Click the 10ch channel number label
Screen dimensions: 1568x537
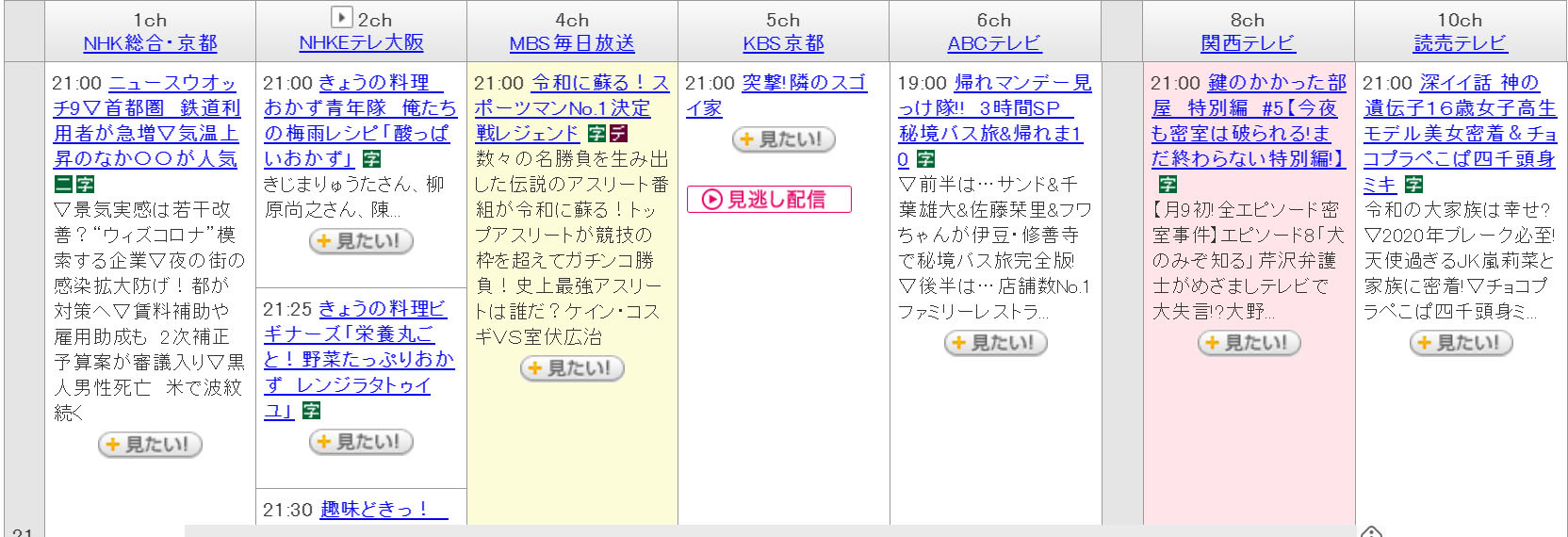[x=1460, y=20]
